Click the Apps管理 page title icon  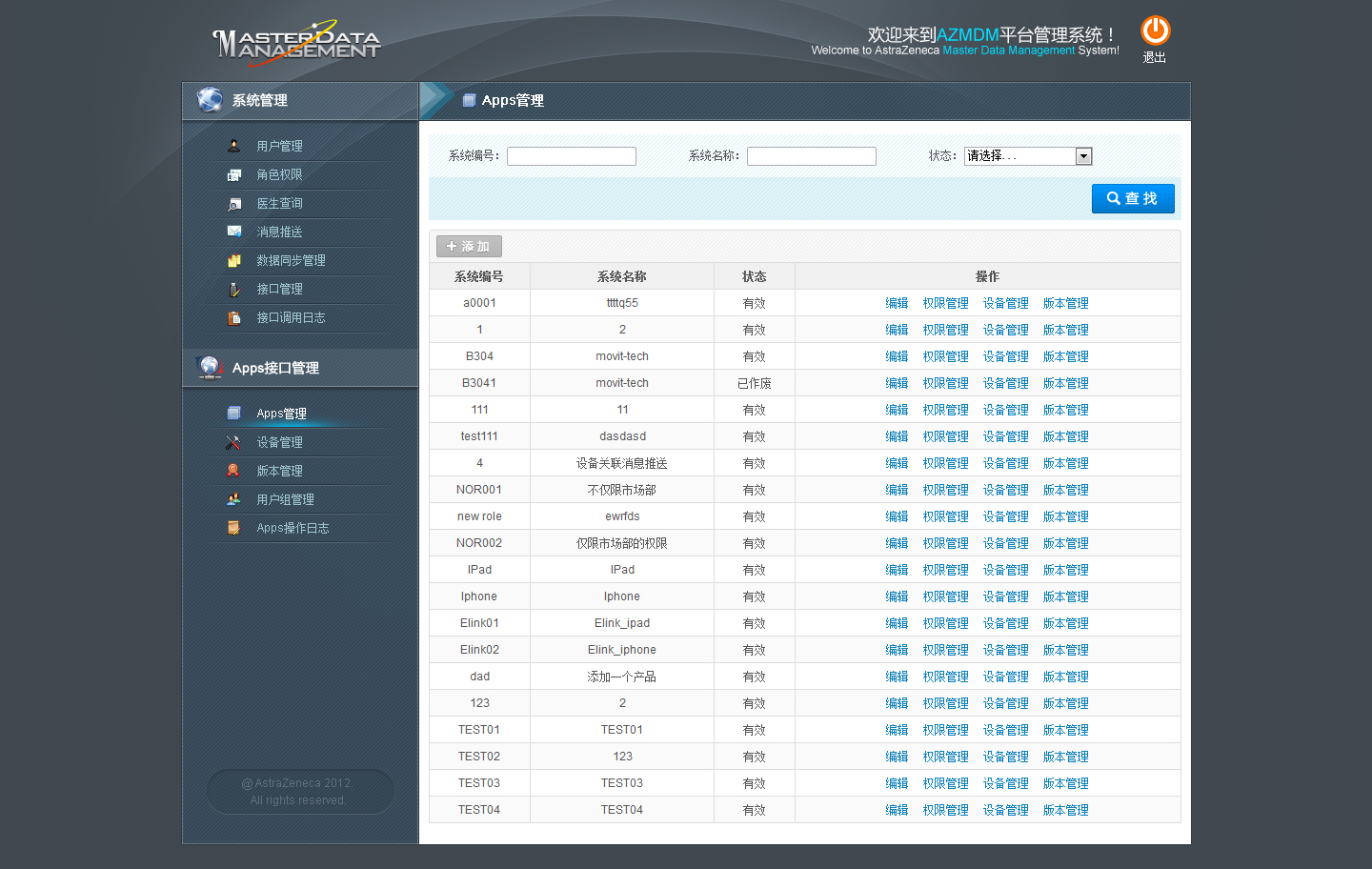tap(469, 100)
